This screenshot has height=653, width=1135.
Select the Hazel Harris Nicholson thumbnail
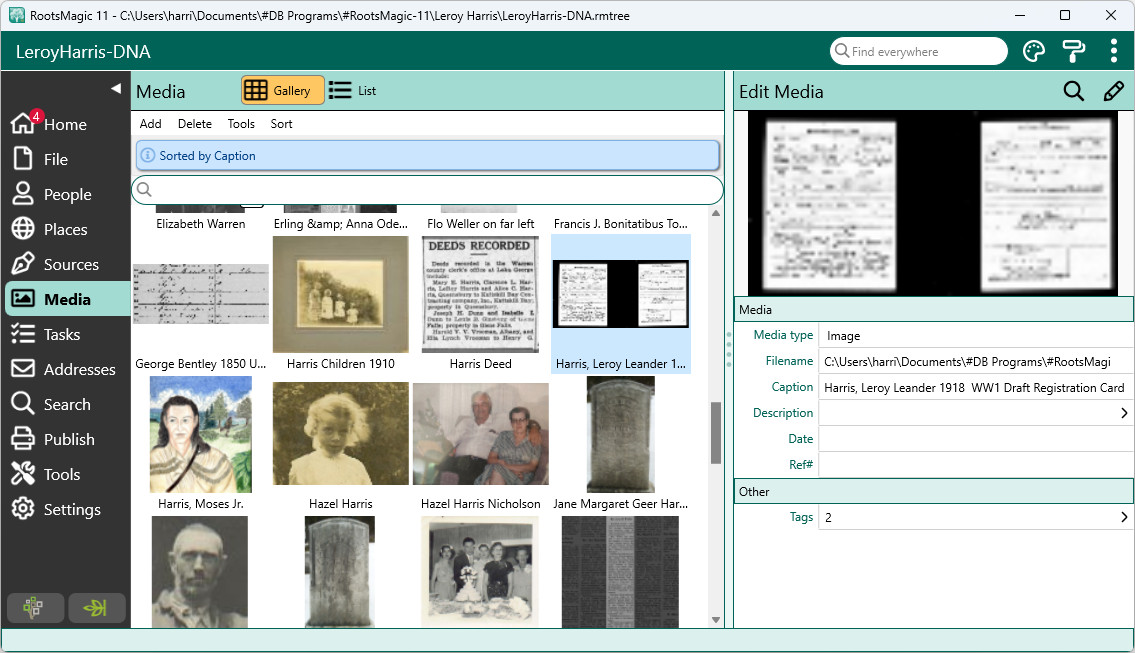pyautogui.click(x=481, y=434)
